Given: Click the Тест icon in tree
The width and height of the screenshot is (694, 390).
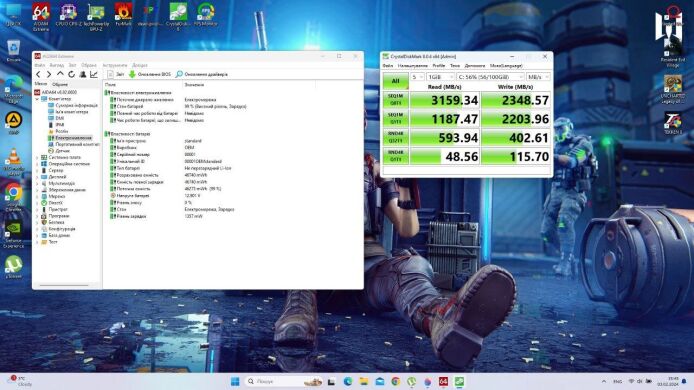Looking at the screenshot, I should tap(44, 242).
